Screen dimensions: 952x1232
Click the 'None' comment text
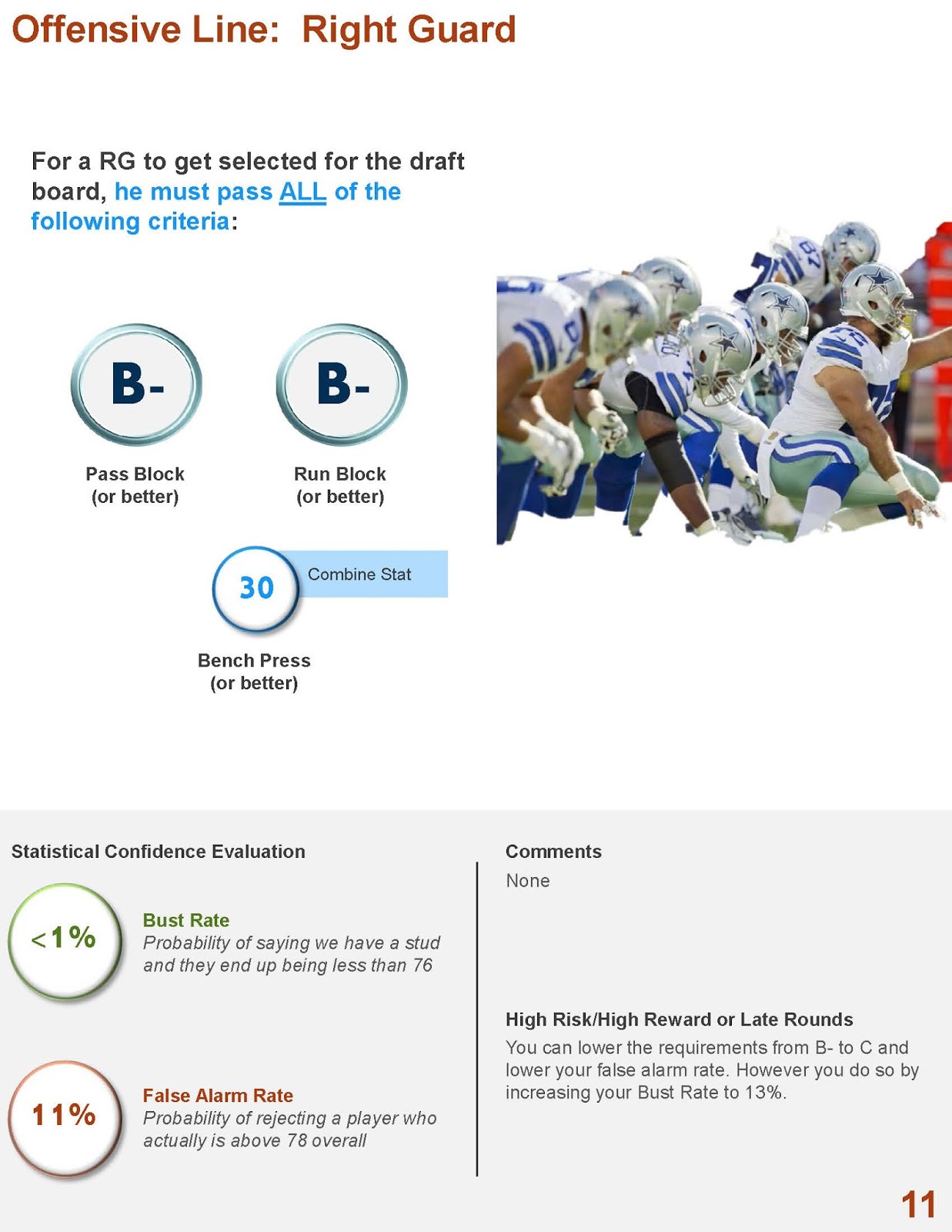pyautogui.click(x=527, y=881)
